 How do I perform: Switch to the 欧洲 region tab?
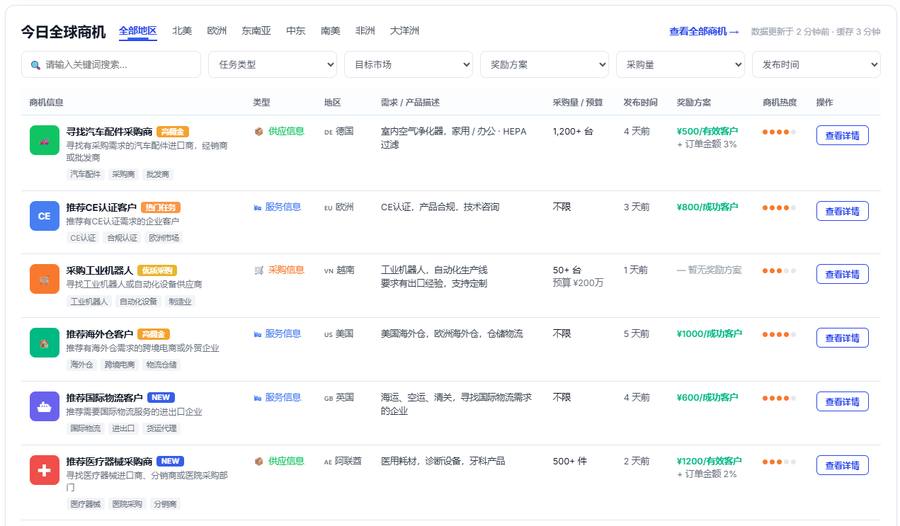coord(216,31)
